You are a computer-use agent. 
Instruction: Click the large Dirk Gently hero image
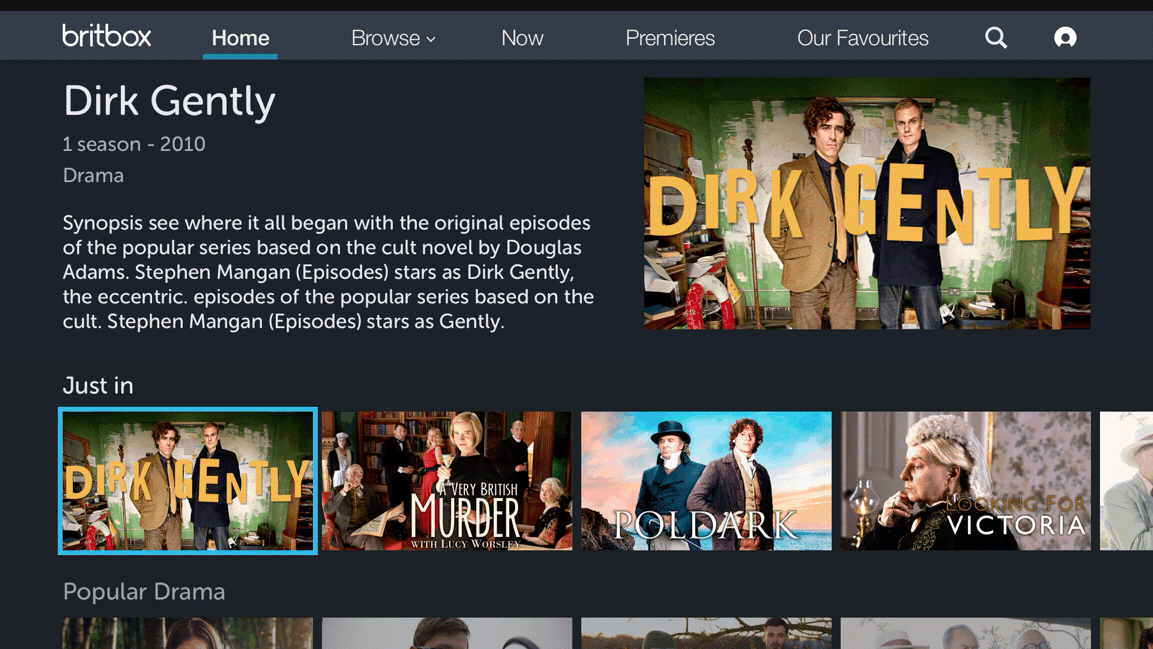point(867,204)
